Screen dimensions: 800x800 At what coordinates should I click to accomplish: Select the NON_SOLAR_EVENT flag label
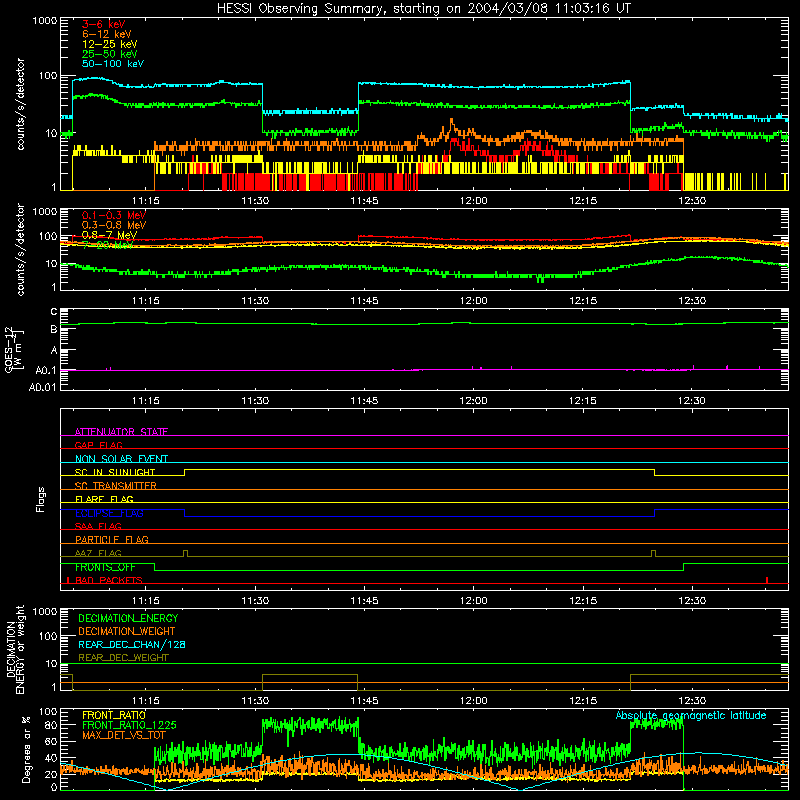click(121, 459)
